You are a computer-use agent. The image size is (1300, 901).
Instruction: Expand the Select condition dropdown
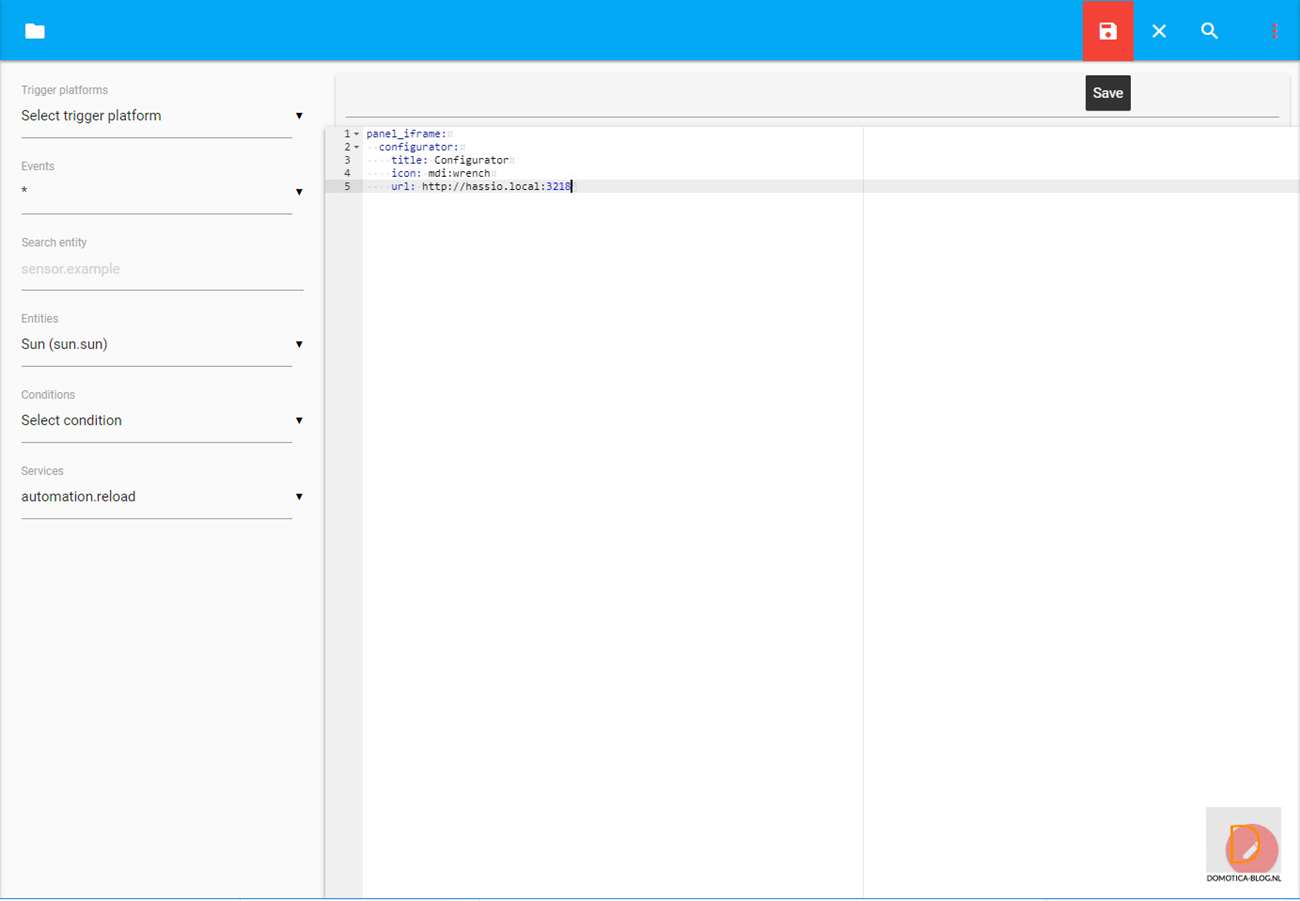coord(160,420)
